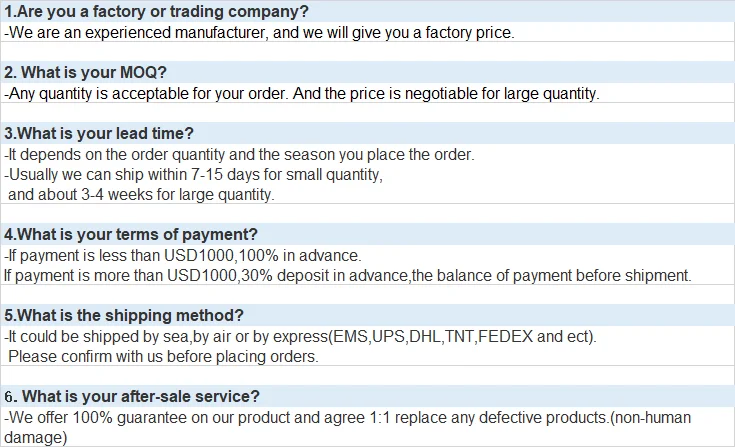Select the 'Any quantity is acceptable' answer
735x447 pixels.
point(300,94)
